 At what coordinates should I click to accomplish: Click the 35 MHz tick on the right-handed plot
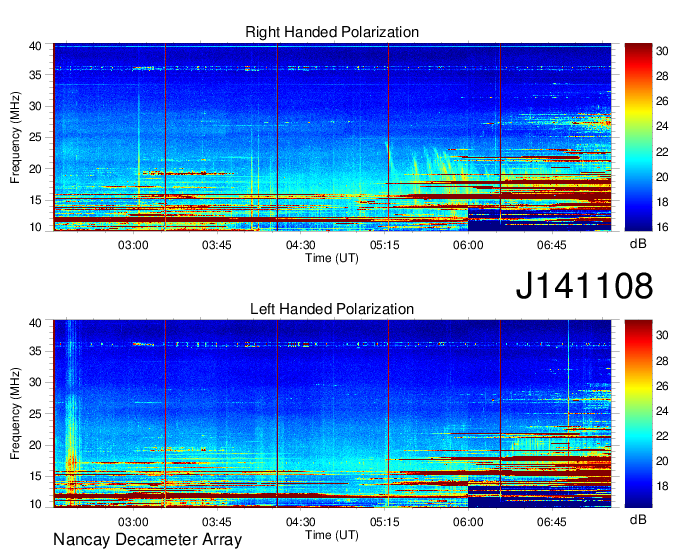(x=35, y=75)
